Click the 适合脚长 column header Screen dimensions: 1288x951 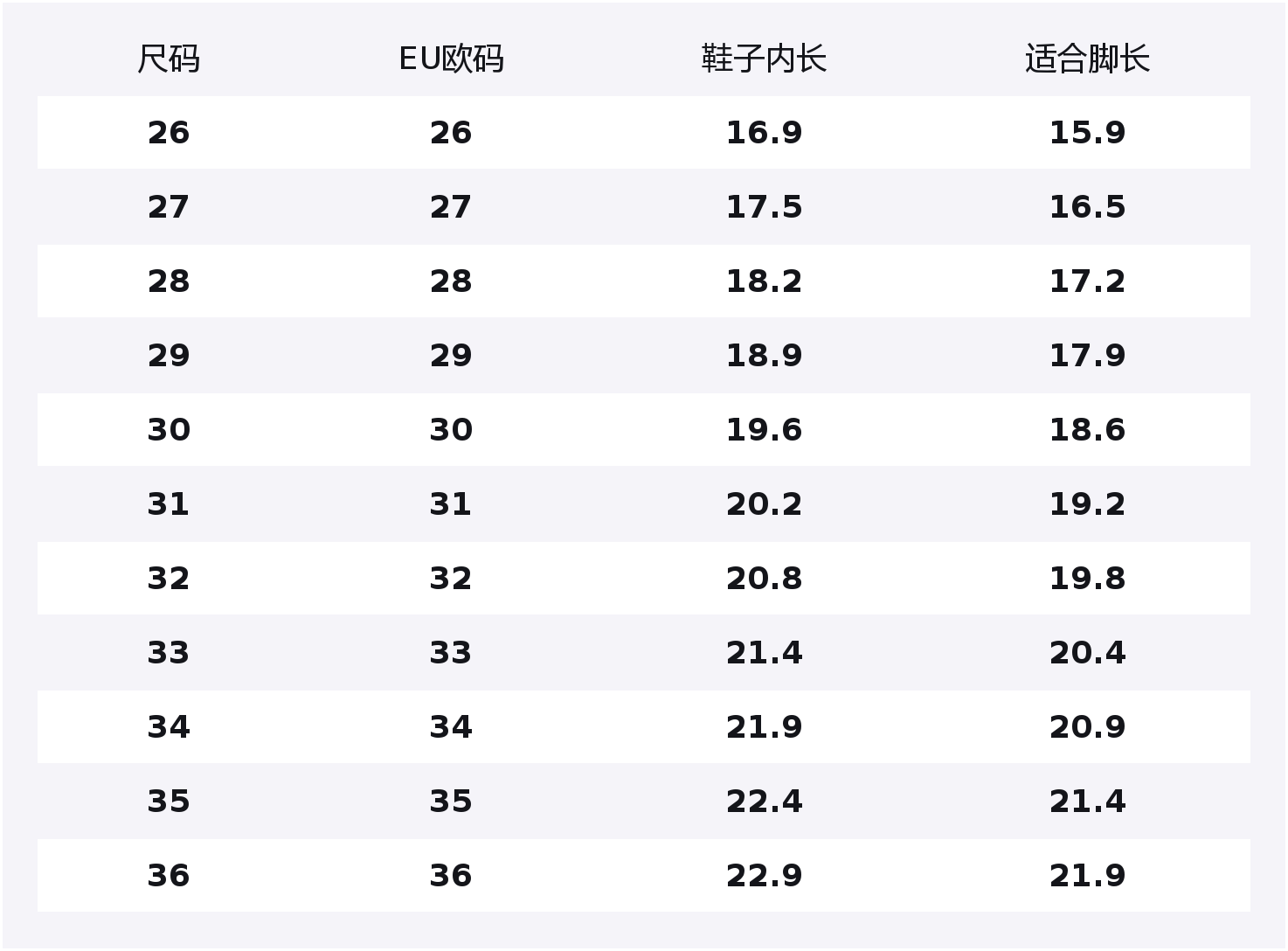point(1087,59)
